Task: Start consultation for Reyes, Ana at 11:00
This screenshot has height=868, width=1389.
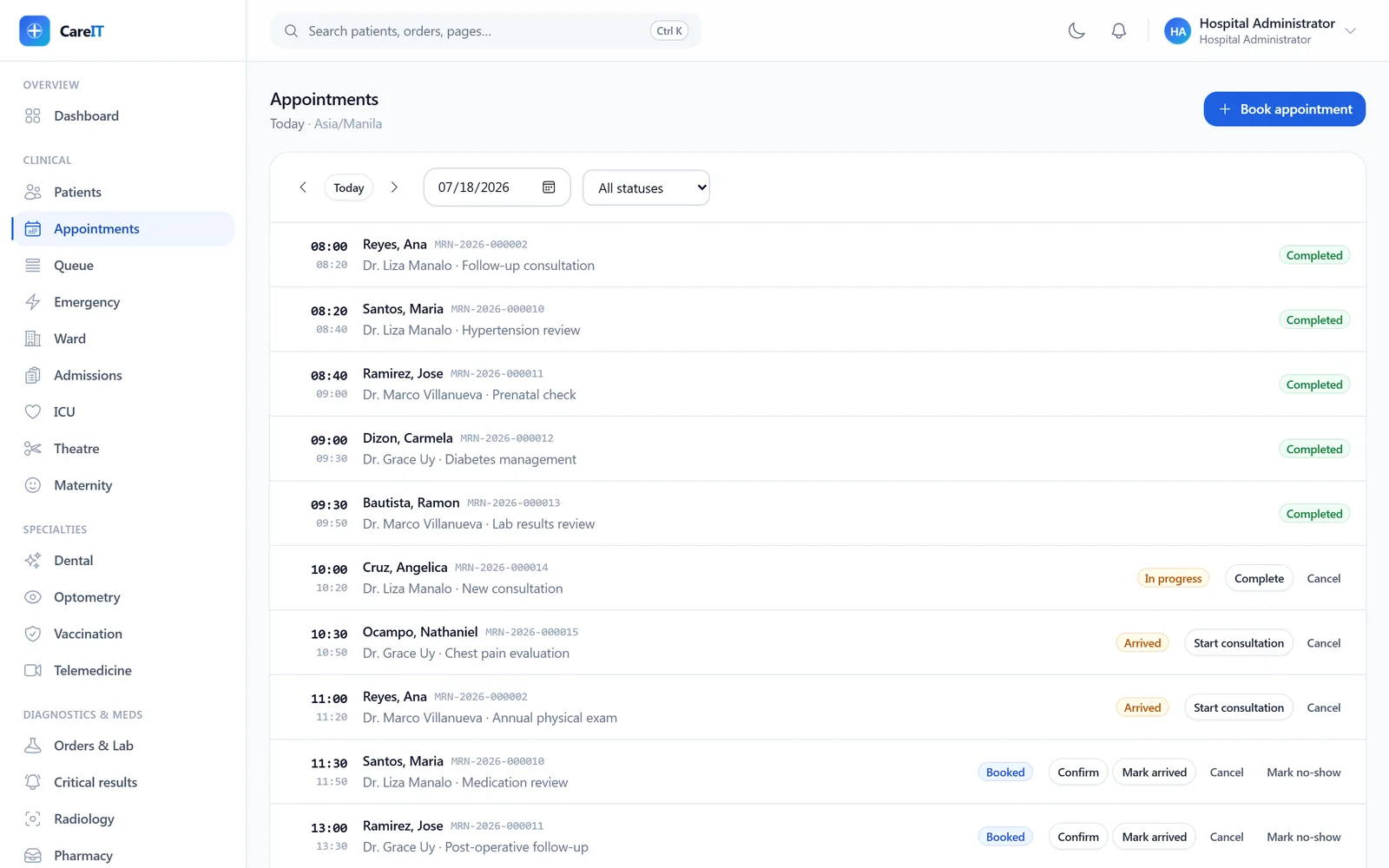Action: point(1239,707)
